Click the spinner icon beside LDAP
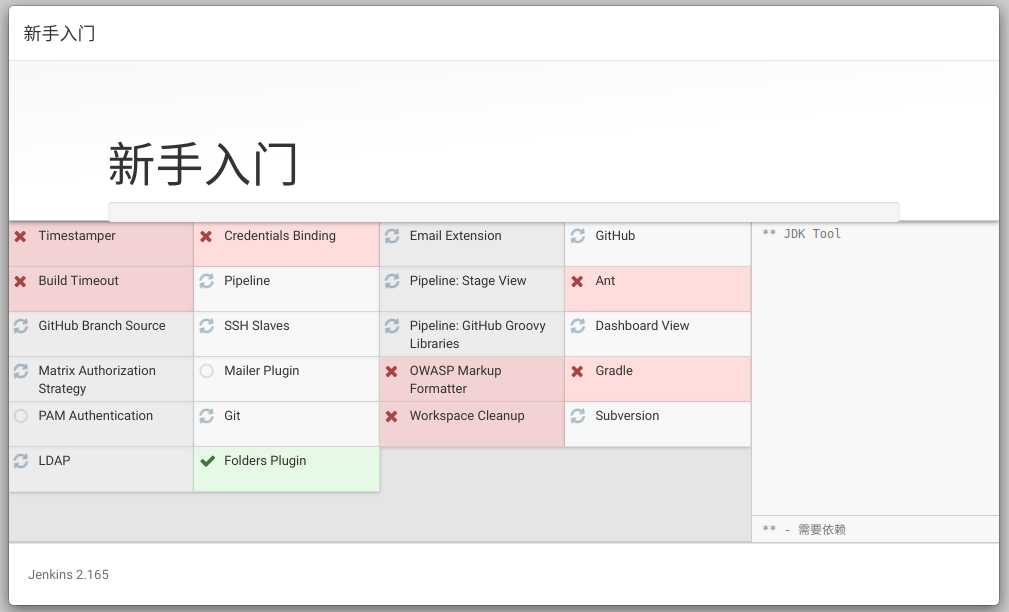 click(21, 461)
